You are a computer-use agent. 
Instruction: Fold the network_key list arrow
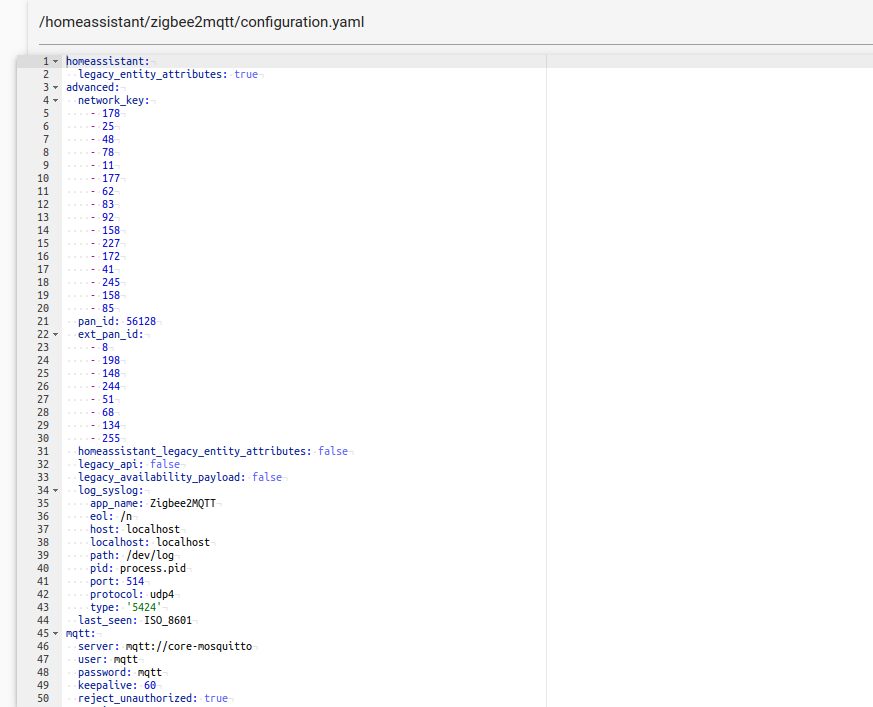click(x=55, y=100)
